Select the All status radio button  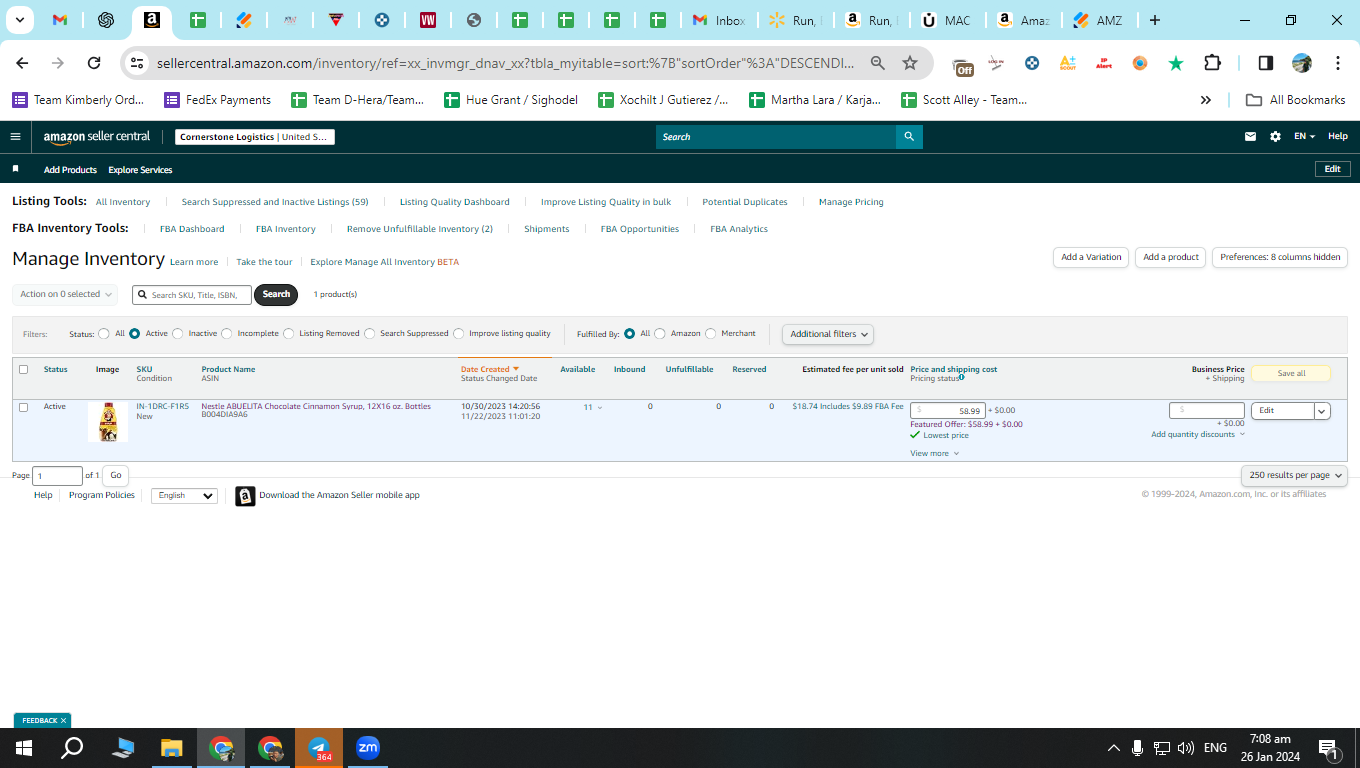pyautogui.click(x=104, y=334)
